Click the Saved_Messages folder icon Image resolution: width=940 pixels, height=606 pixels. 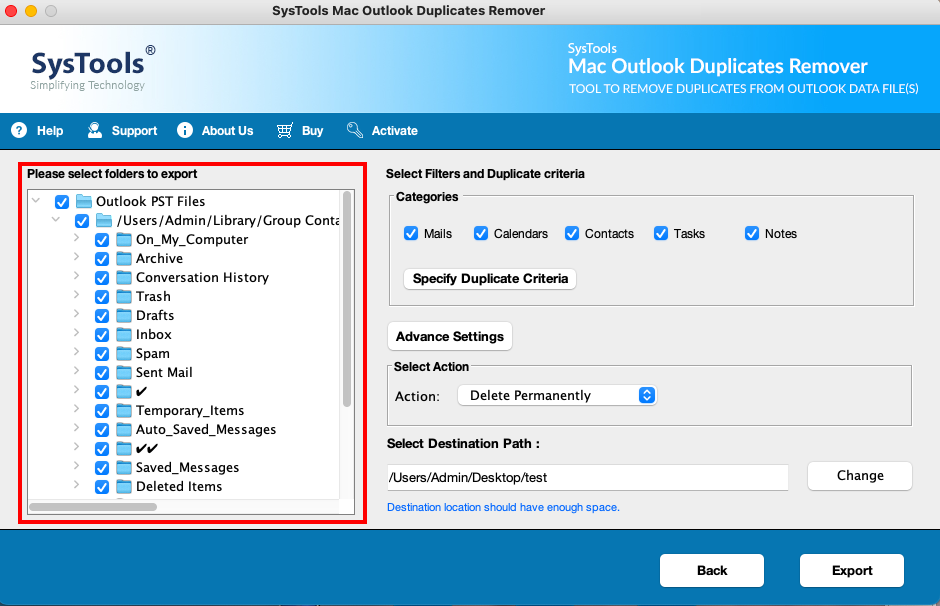[x=124, y=468]
